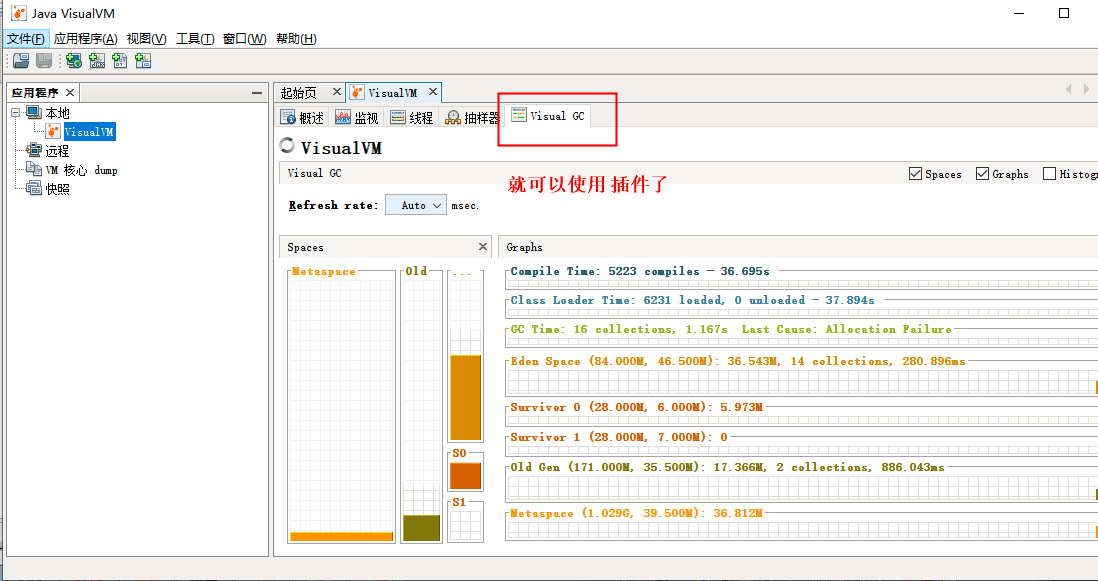1098x581 pixels.
Task: Open the 帮助 menu
Action: click(296, 38)
